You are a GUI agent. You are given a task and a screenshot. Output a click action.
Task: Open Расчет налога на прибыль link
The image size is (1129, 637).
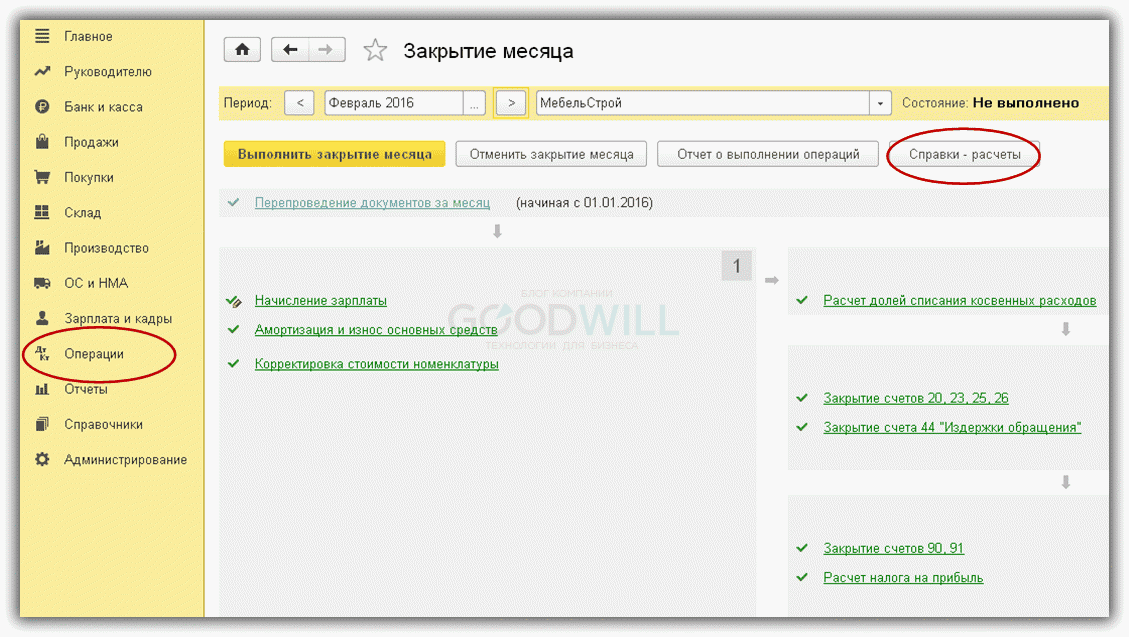(903, 578)
